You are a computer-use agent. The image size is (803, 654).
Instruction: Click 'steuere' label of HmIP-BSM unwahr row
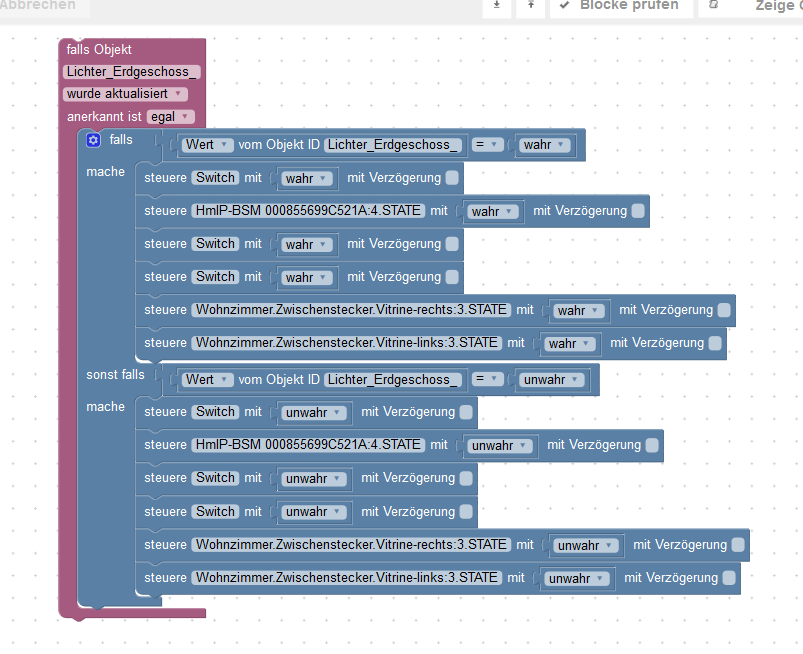165,445
